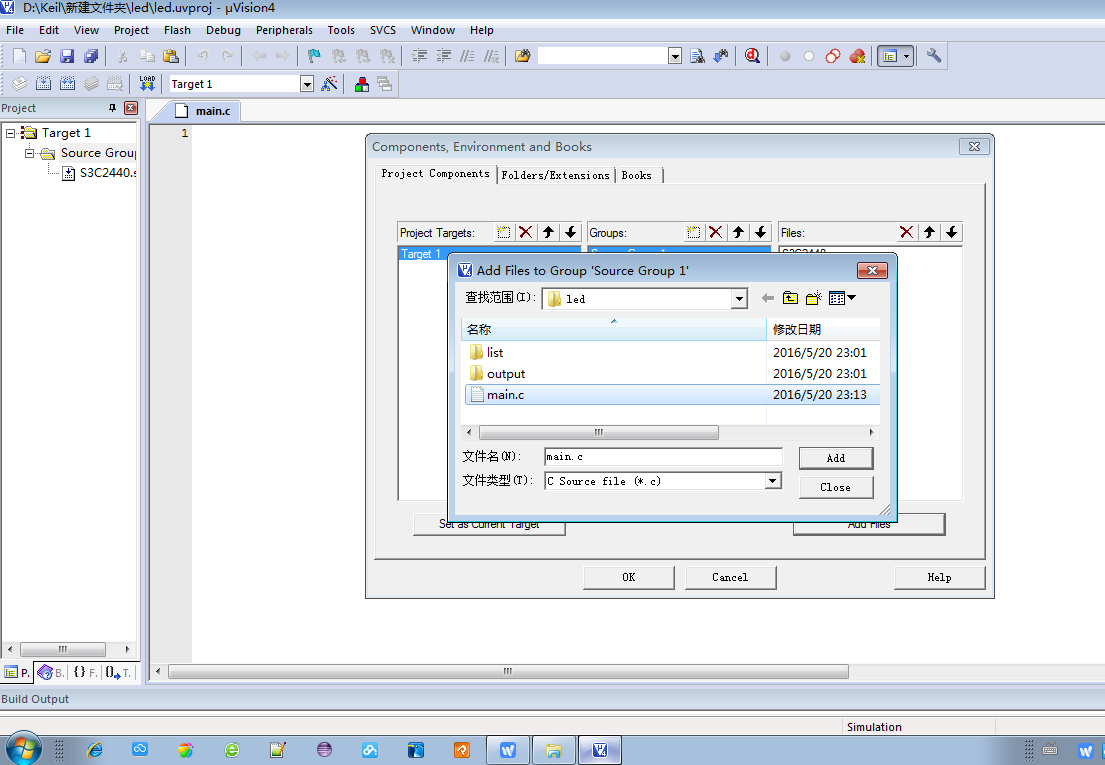The height and width of the screenshot is (765, 1105).
Task: Download to flash LOAD icon
Action: pos(147,84)
